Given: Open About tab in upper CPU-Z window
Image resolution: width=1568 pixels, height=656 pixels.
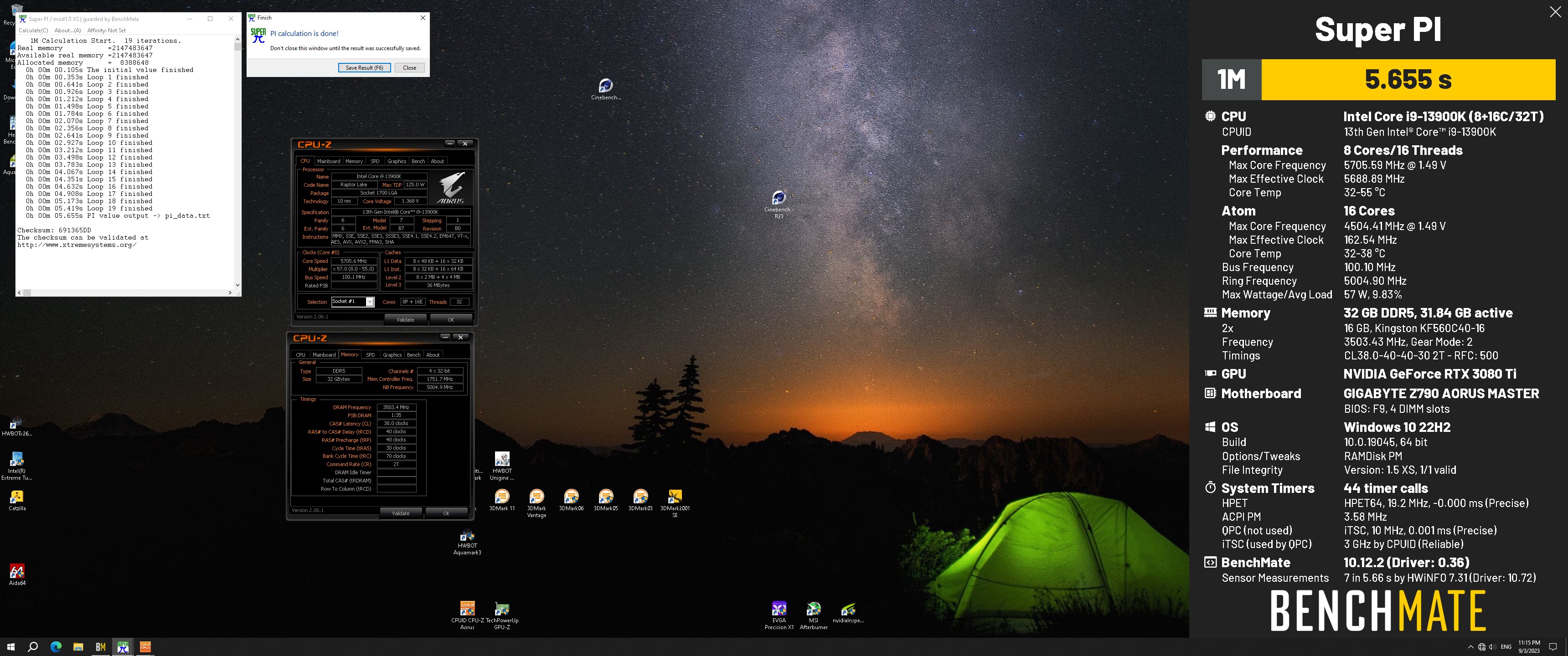Looking at the screenshot, I should tap(438, 161).
